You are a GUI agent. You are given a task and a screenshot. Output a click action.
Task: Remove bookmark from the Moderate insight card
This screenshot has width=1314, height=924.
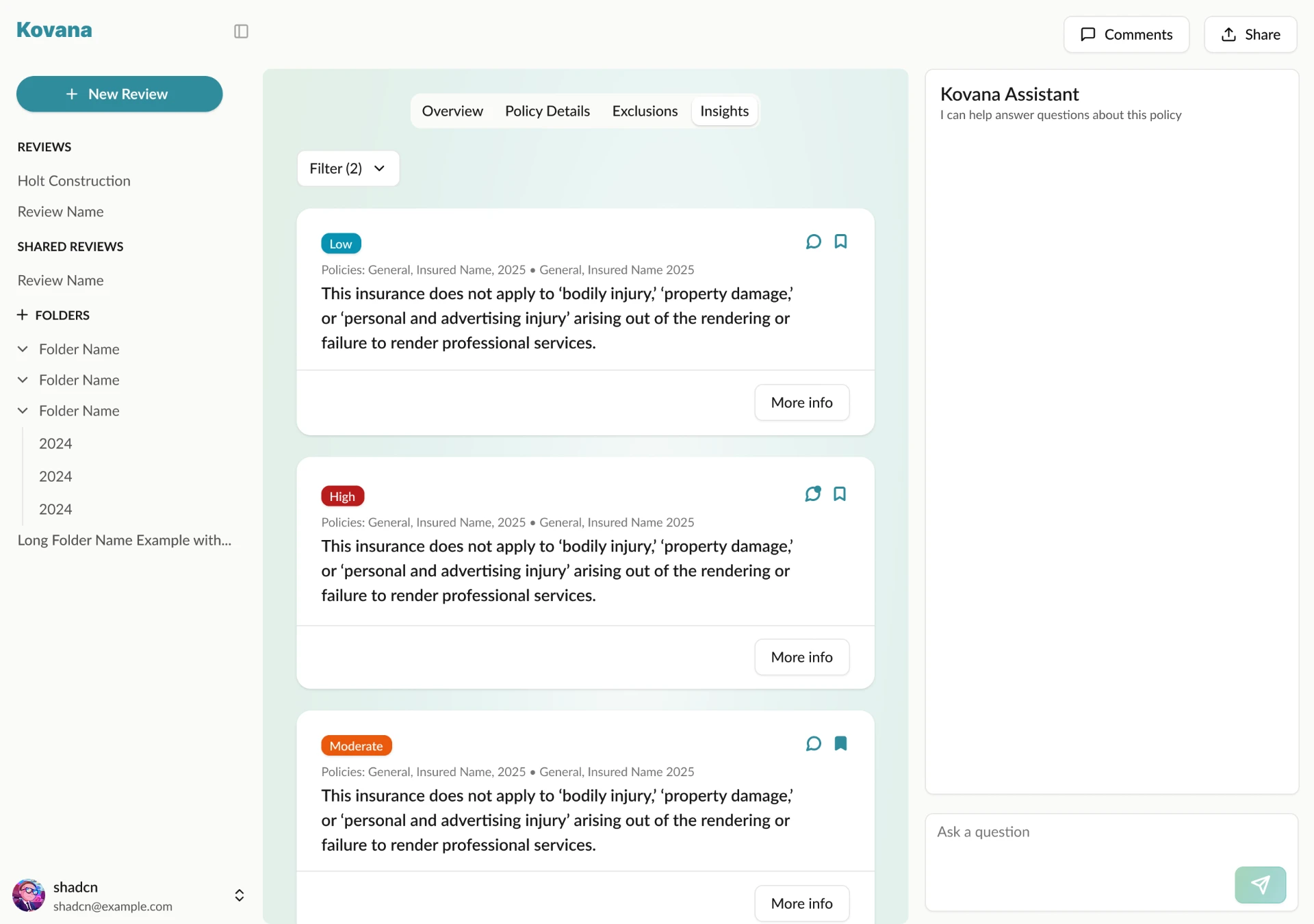coord(840,744)
